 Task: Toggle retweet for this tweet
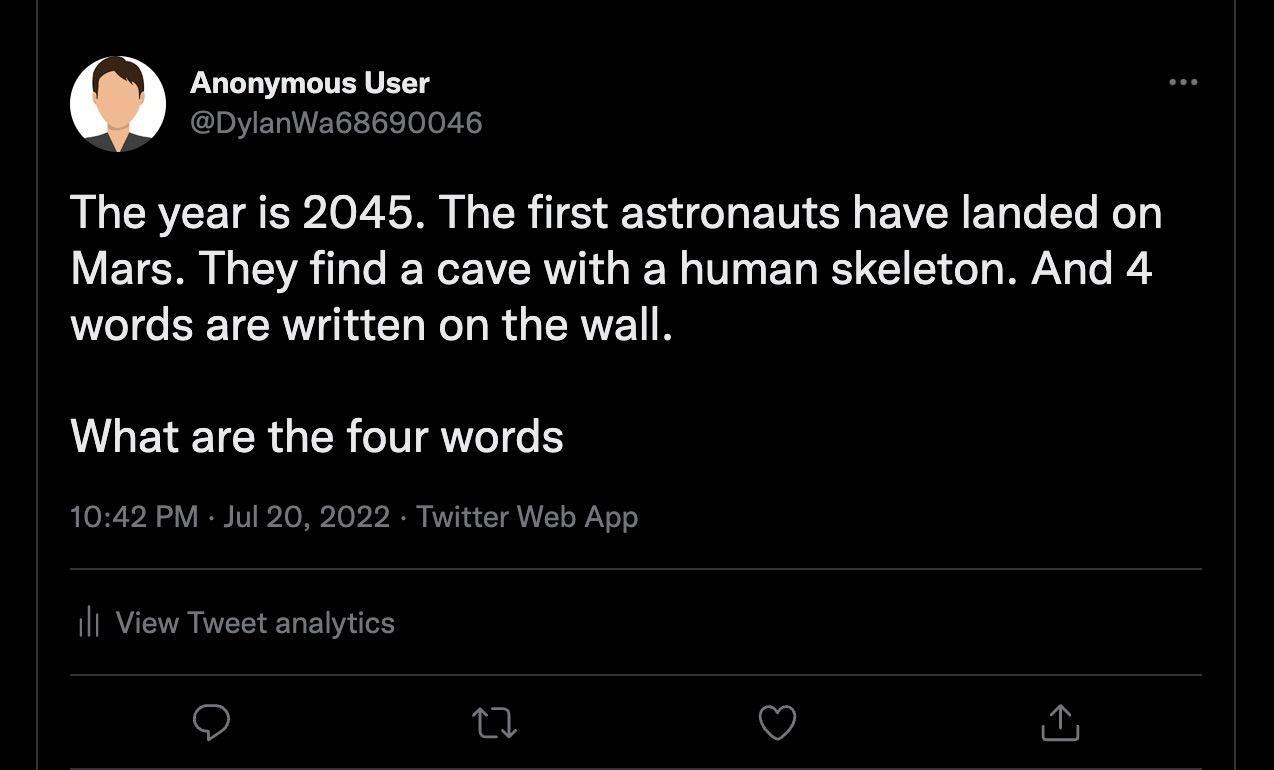[494, 722]
